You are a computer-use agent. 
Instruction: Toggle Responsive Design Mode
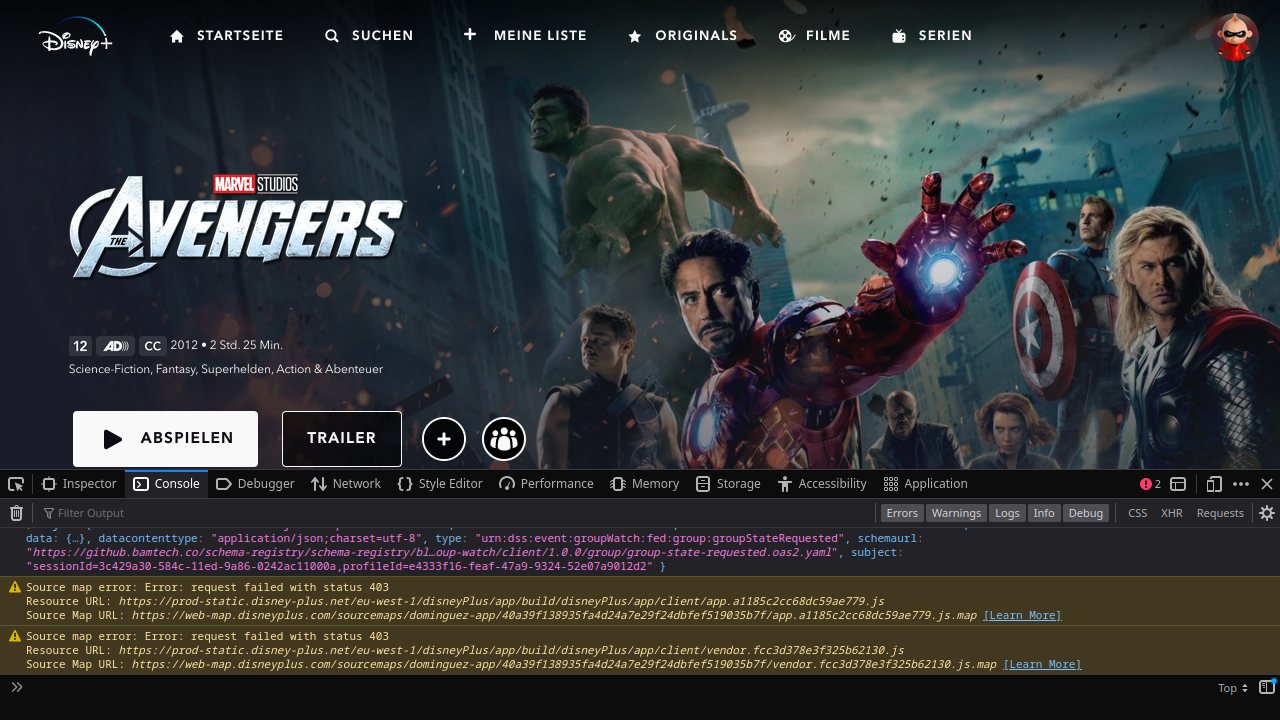click(1214, 484)
